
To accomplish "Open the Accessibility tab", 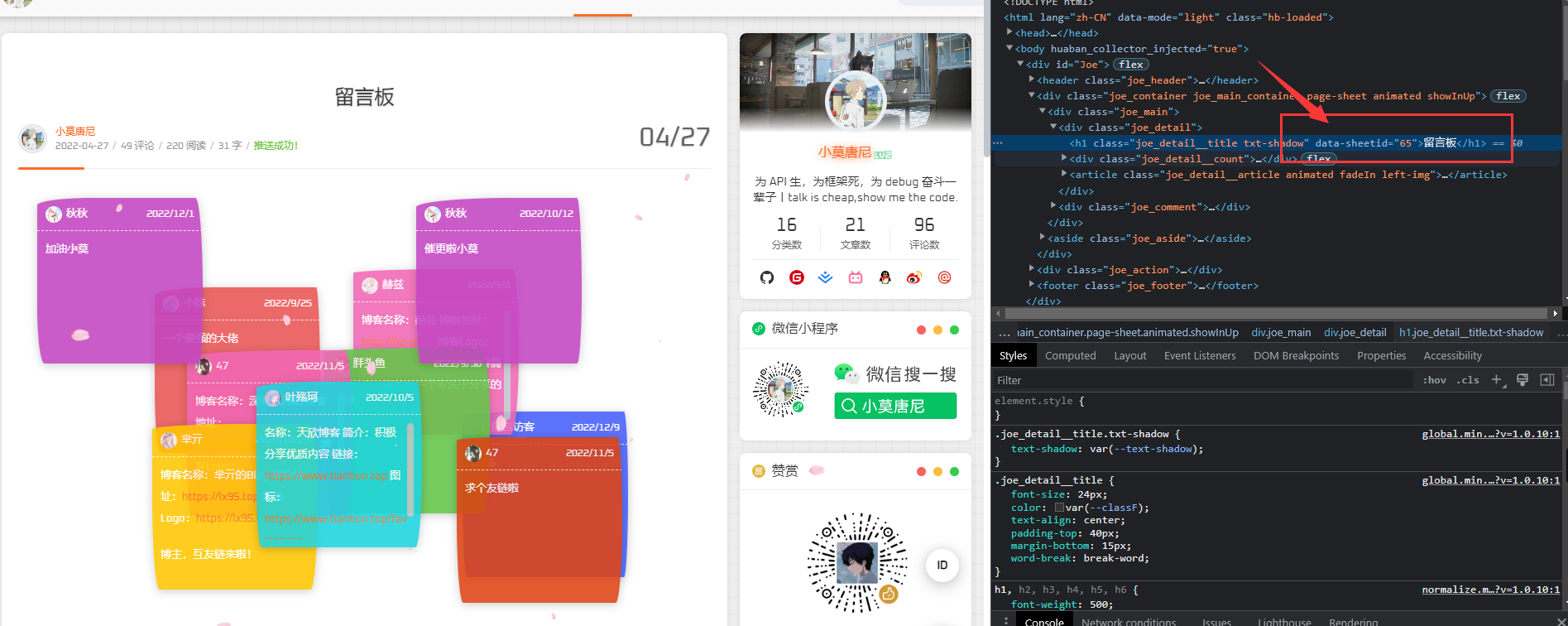I will click(x=1452, y=355).
